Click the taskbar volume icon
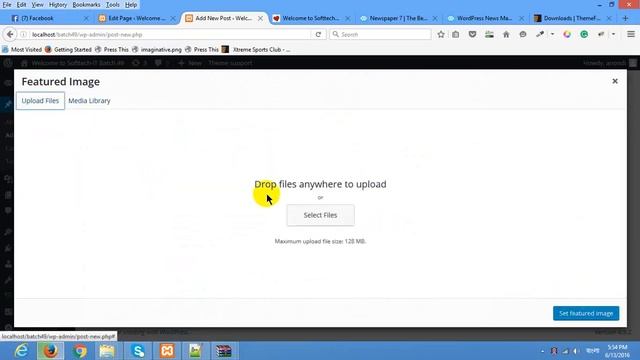The height and width of the screenshot is (360, 640). (x=576, y=351)
